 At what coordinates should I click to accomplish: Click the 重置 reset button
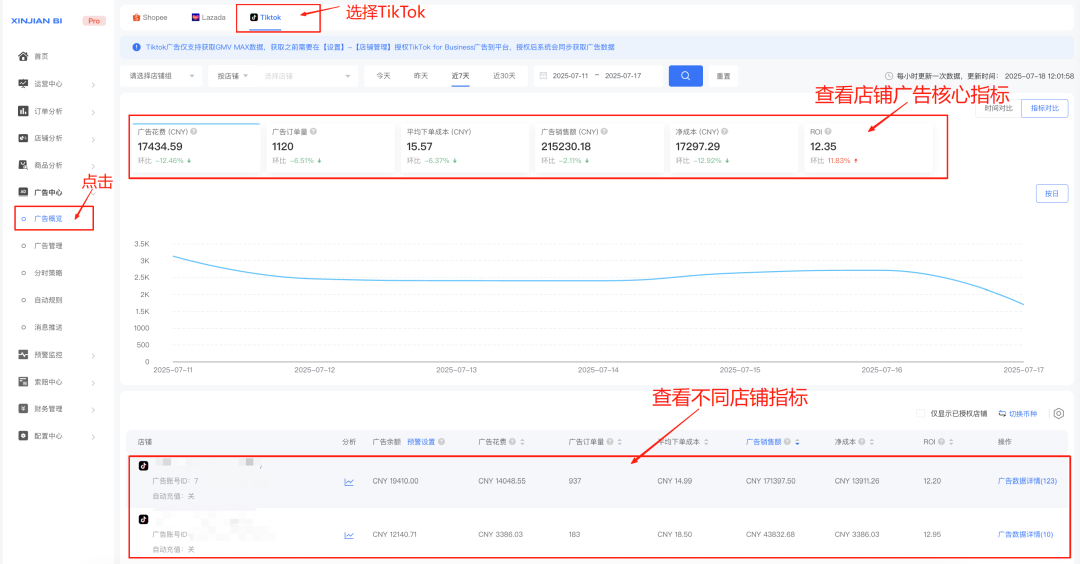click(723, 76)
